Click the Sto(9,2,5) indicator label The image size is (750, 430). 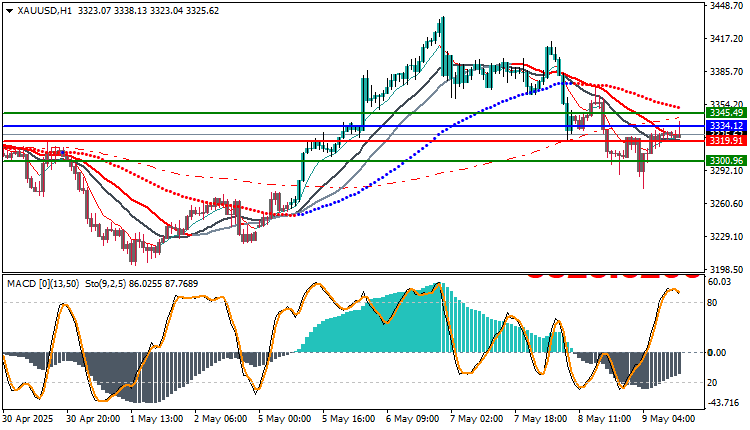click(105, 284)
